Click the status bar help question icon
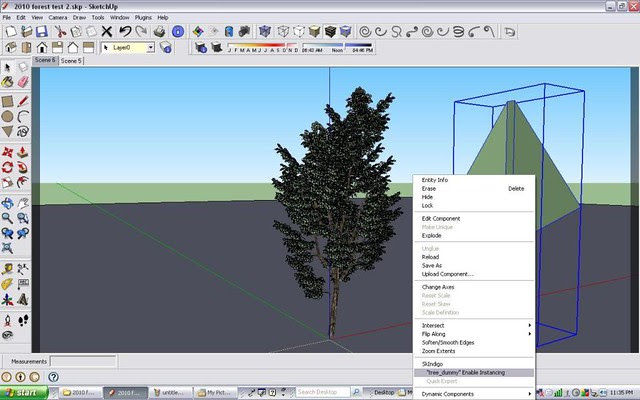The width and height of the screenshot is (640, 400). click(x=53, y=377)
